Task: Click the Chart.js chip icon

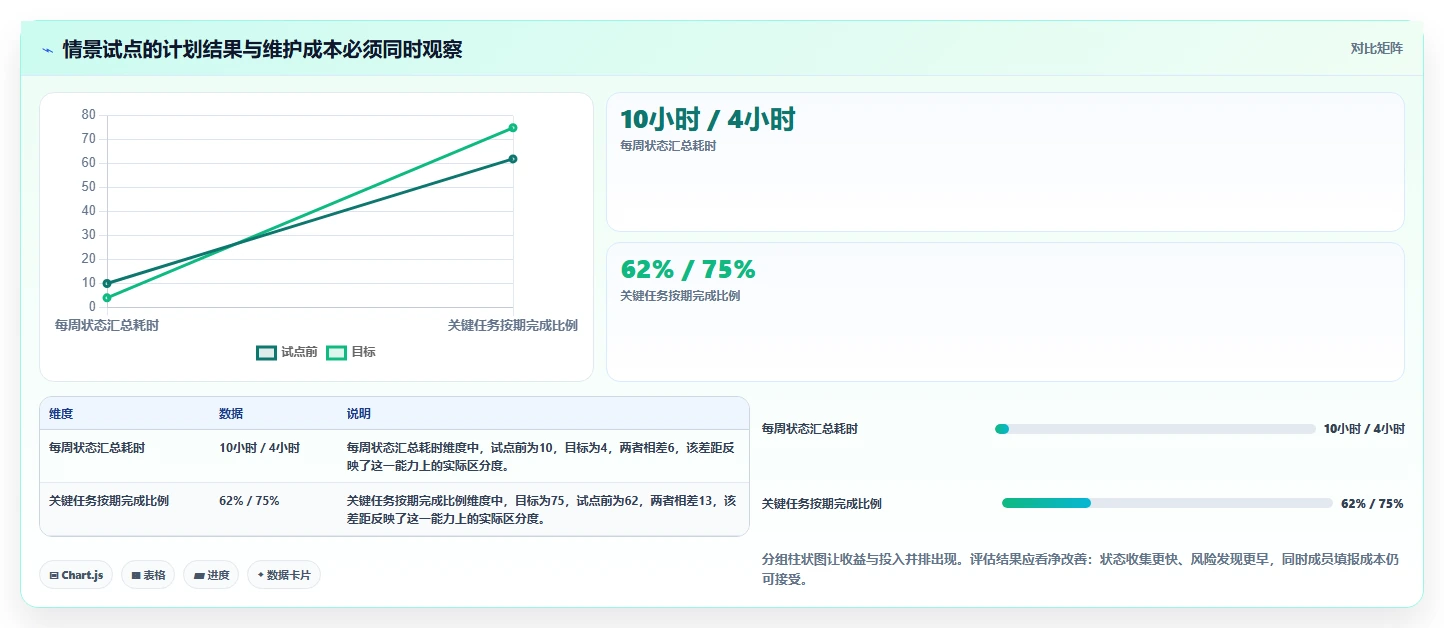Action: pos(54,576)
